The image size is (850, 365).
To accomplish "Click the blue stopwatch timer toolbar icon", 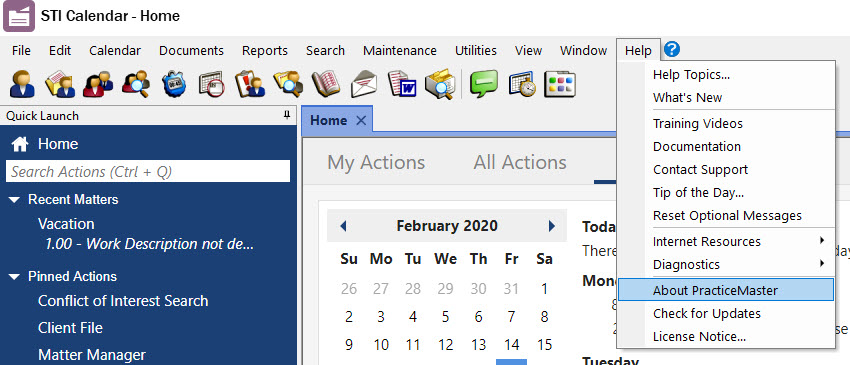I will (x=174, y=84).
